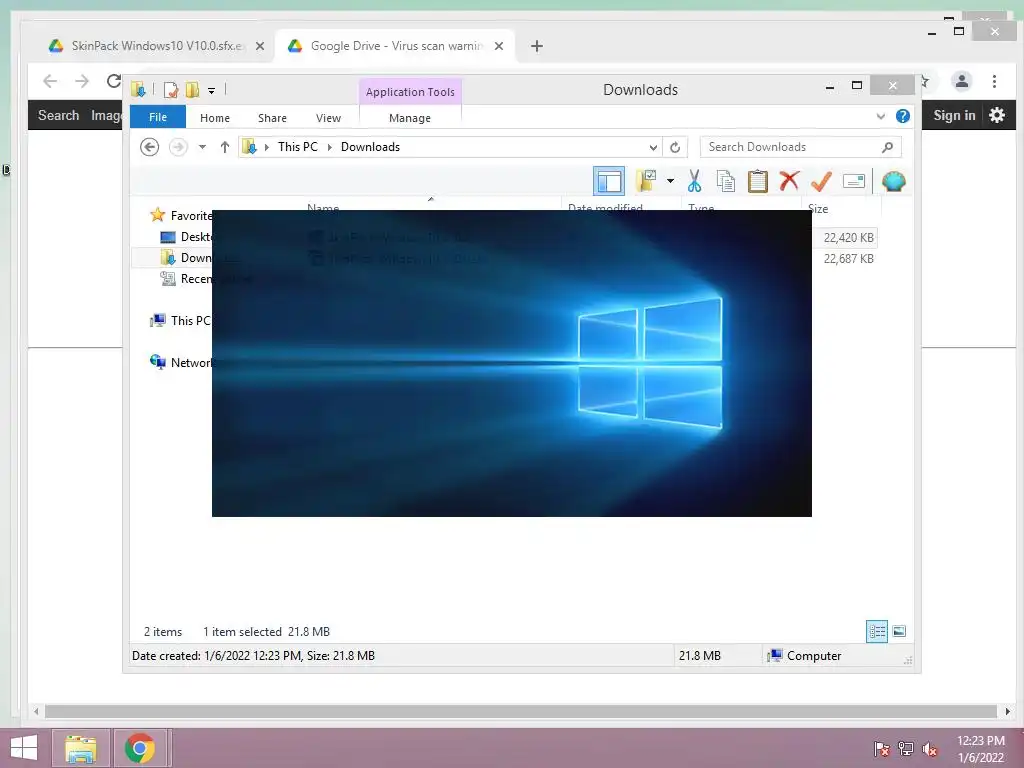Open Explorer help with the question mark
1024x768 pixels.
click(x=903, y=116)
